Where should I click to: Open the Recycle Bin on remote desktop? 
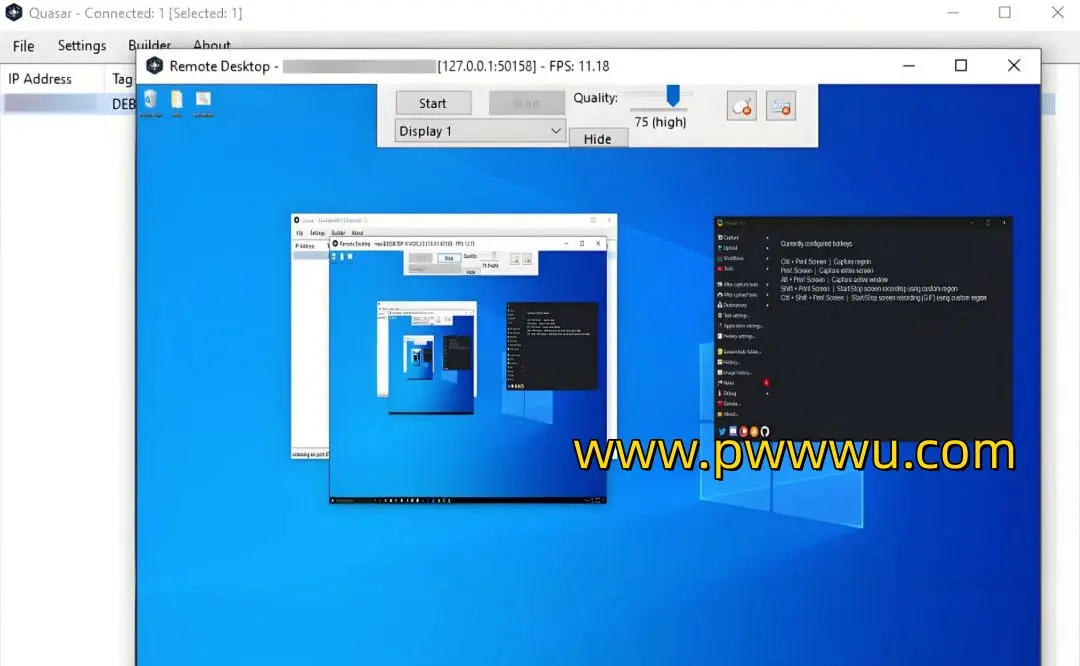point(151,101)
